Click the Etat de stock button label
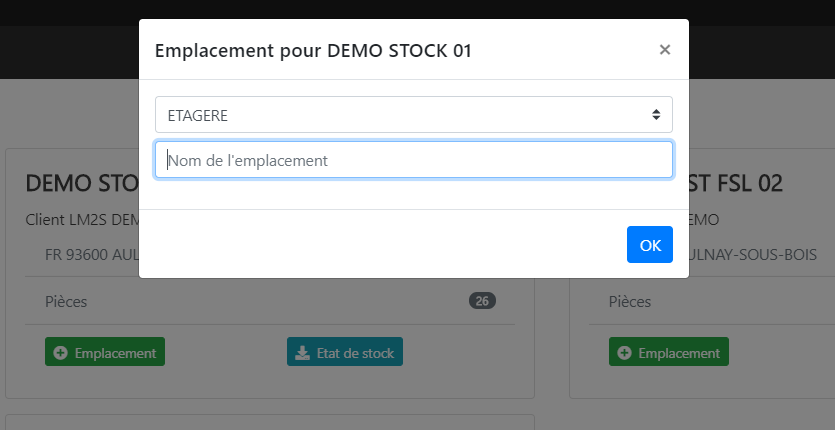The image size is (835, 430). pyautogui.click(x=355, y=353)
